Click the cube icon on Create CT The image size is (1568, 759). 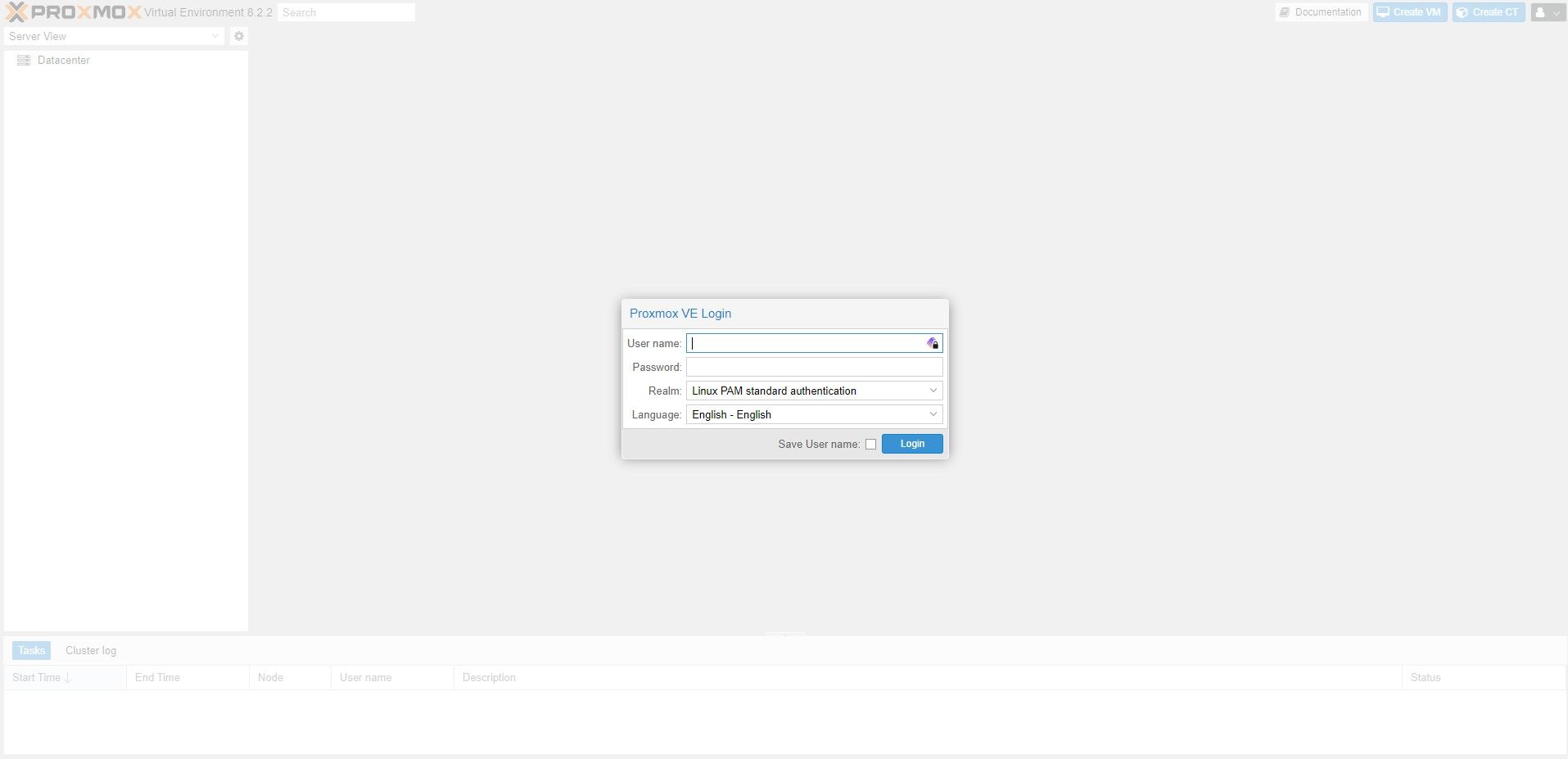pyautogui.click(x=1462, y=12)
